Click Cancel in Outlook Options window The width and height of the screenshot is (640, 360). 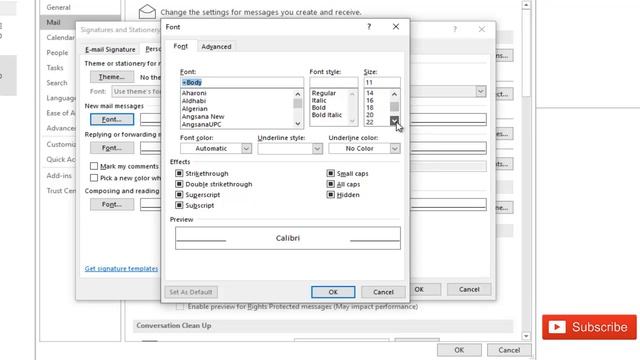click(509, 350)
